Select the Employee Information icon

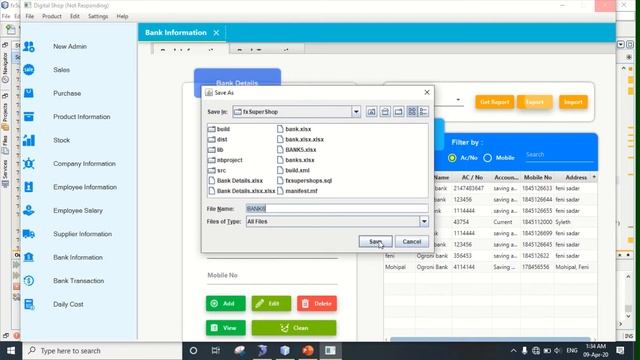(x=29, y=187)
